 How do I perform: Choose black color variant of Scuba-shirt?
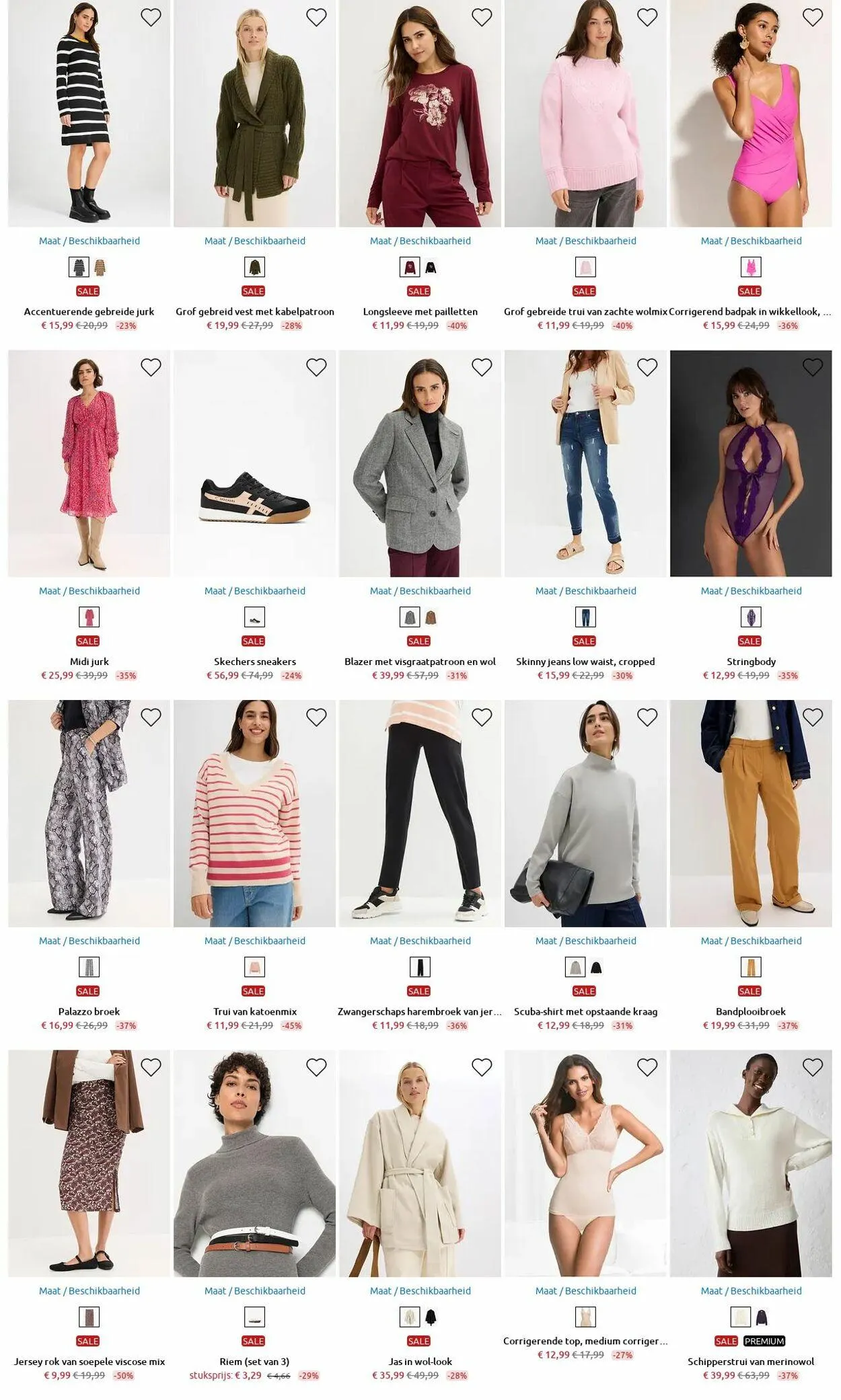pyautogui.click(x=596, y=968)
